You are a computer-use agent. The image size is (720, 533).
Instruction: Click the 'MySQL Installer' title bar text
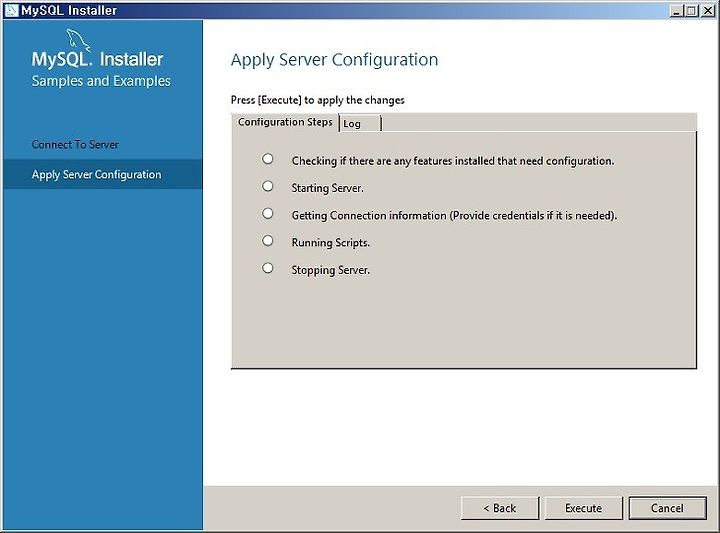click(x=69, y=10)
